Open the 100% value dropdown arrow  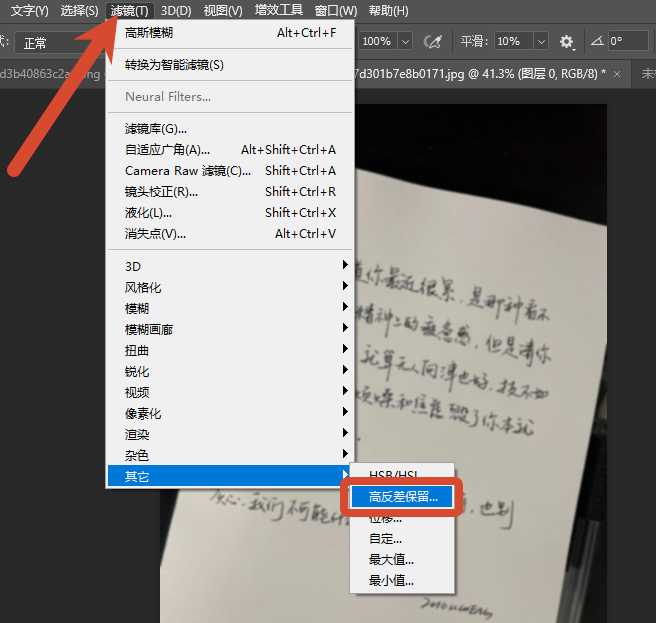click(x=405, y=41)
